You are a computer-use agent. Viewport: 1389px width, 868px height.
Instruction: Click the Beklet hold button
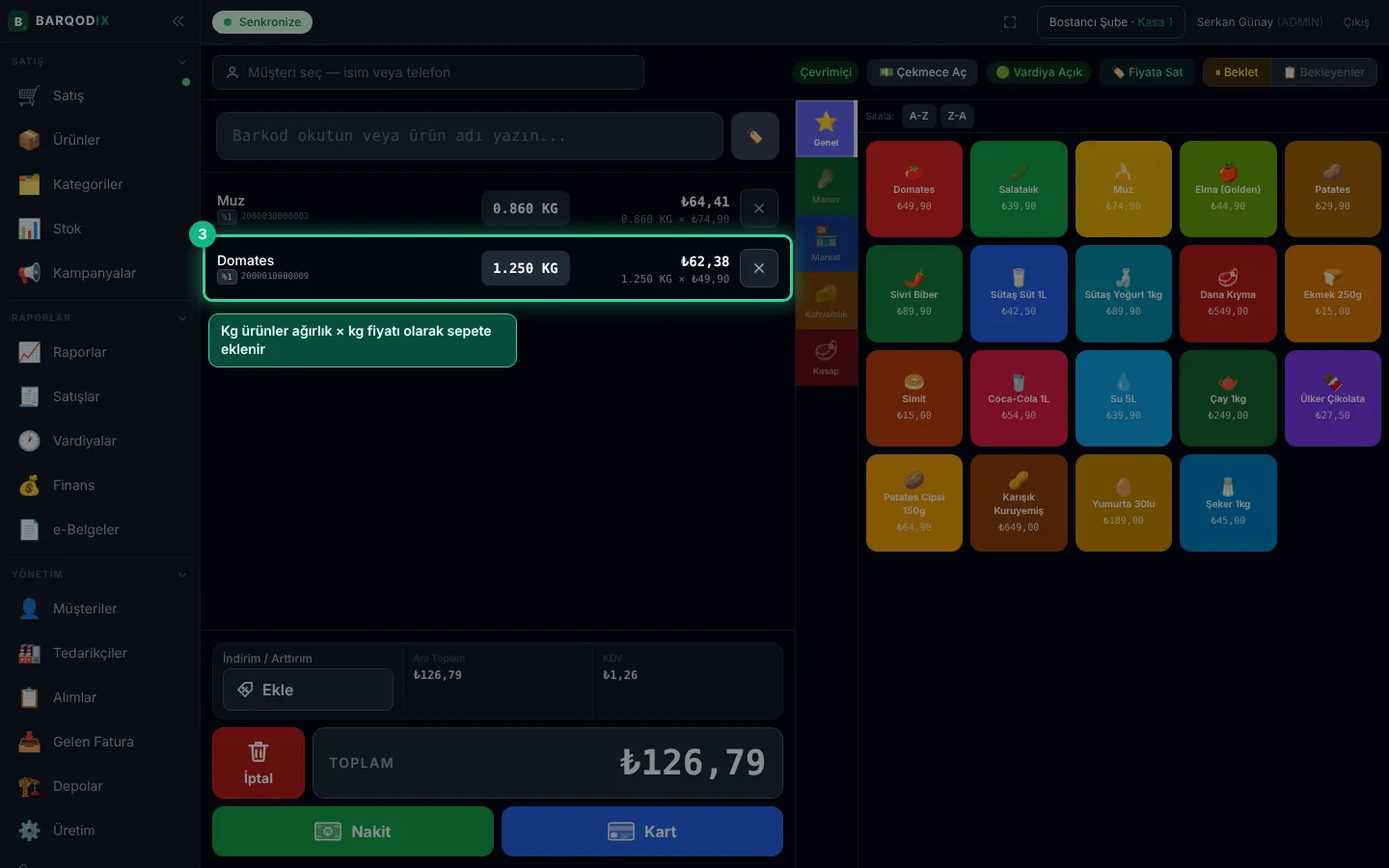pos(1237,72)
